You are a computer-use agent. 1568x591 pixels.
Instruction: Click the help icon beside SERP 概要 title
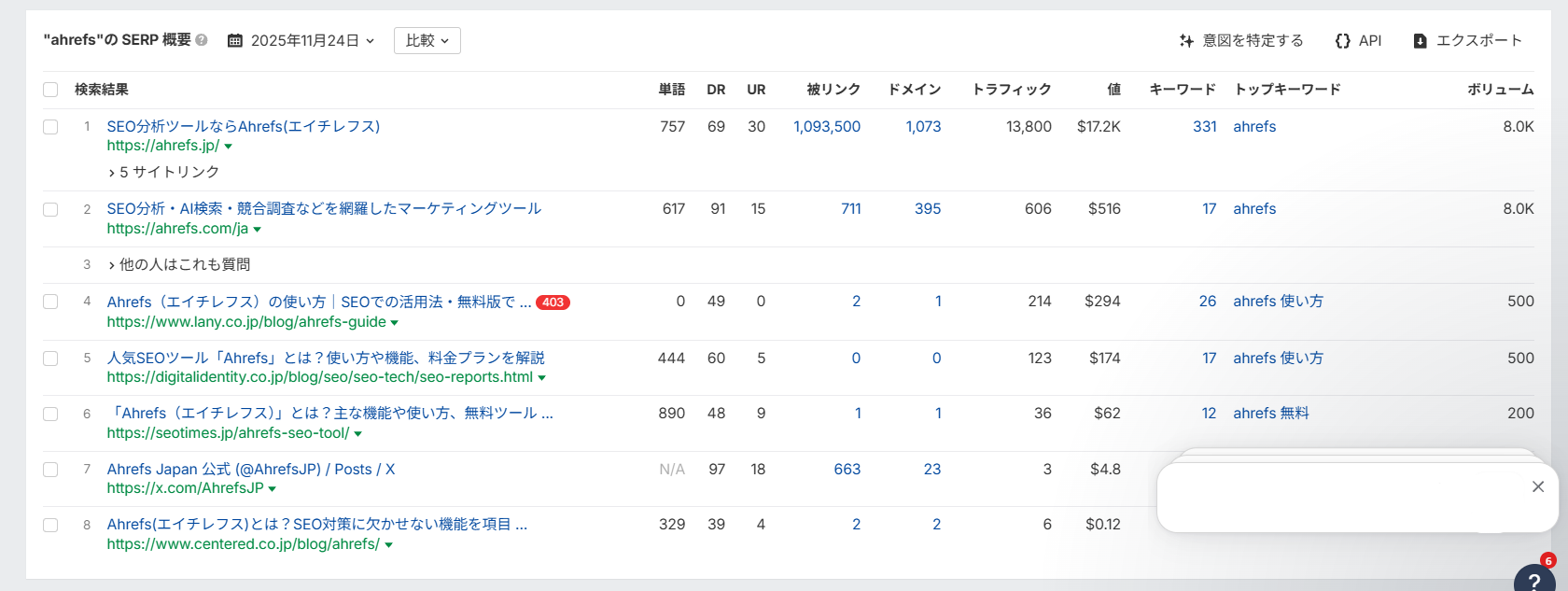pos(202,40)
